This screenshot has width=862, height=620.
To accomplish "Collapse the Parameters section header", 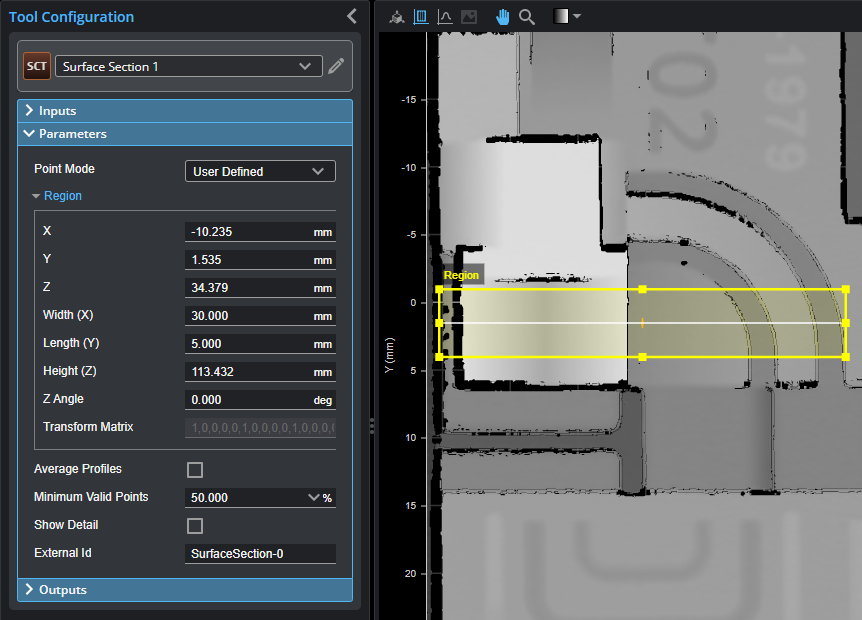I will click(72, 134).
